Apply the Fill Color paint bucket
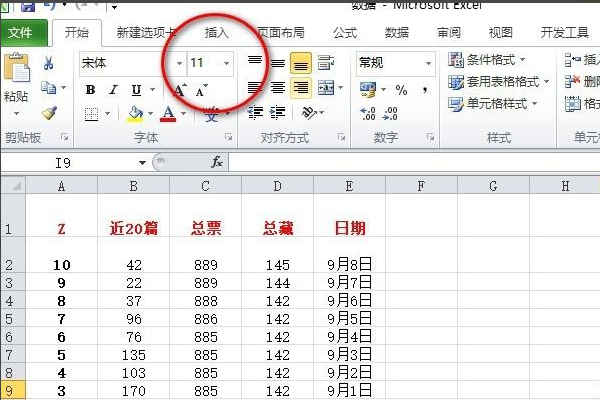 tap(135, 113)
